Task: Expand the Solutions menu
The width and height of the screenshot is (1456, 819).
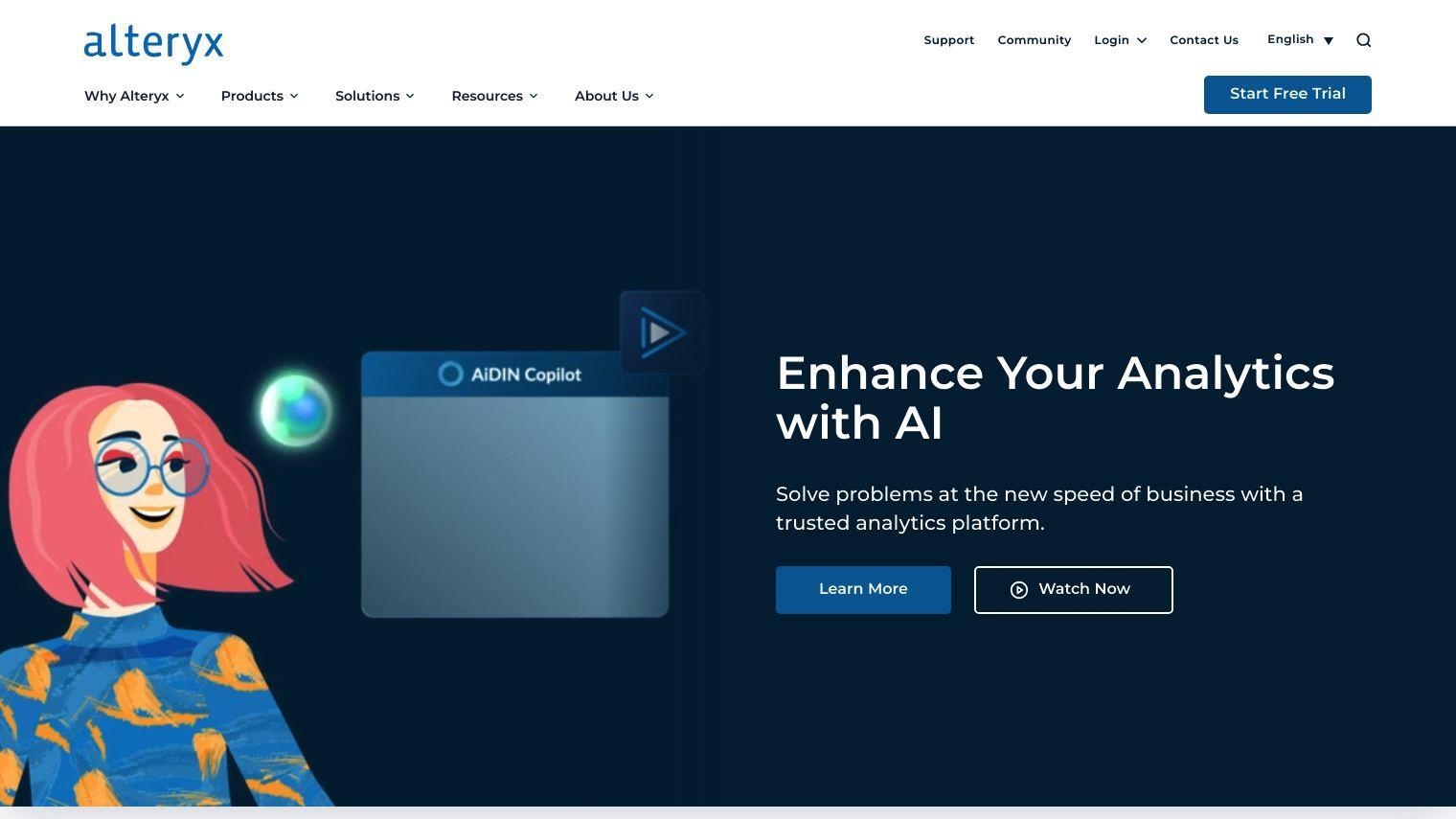Action: (x=375, y=96)
